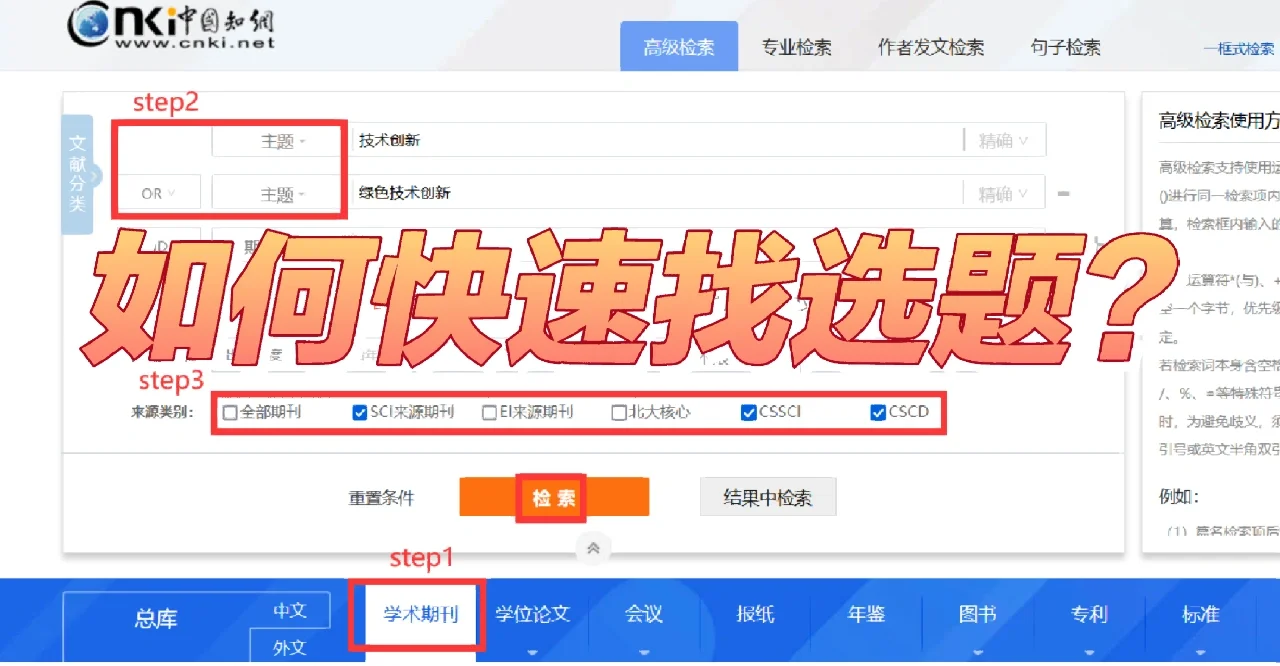
Task: Click 高级检索使用方 help panel heading
Action: [x=1219, y=121]
